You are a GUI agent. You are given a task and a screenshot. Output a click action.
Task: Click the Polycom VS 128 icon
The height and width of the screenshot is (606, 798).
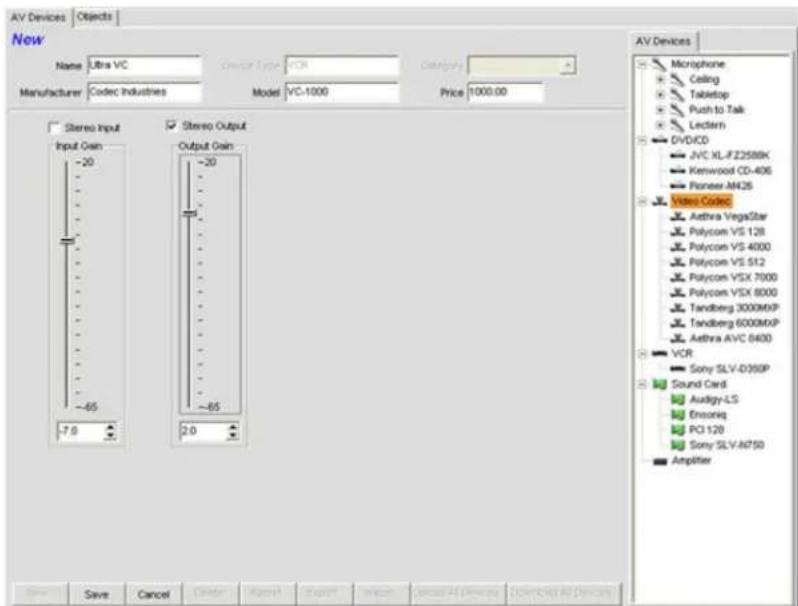678,232
